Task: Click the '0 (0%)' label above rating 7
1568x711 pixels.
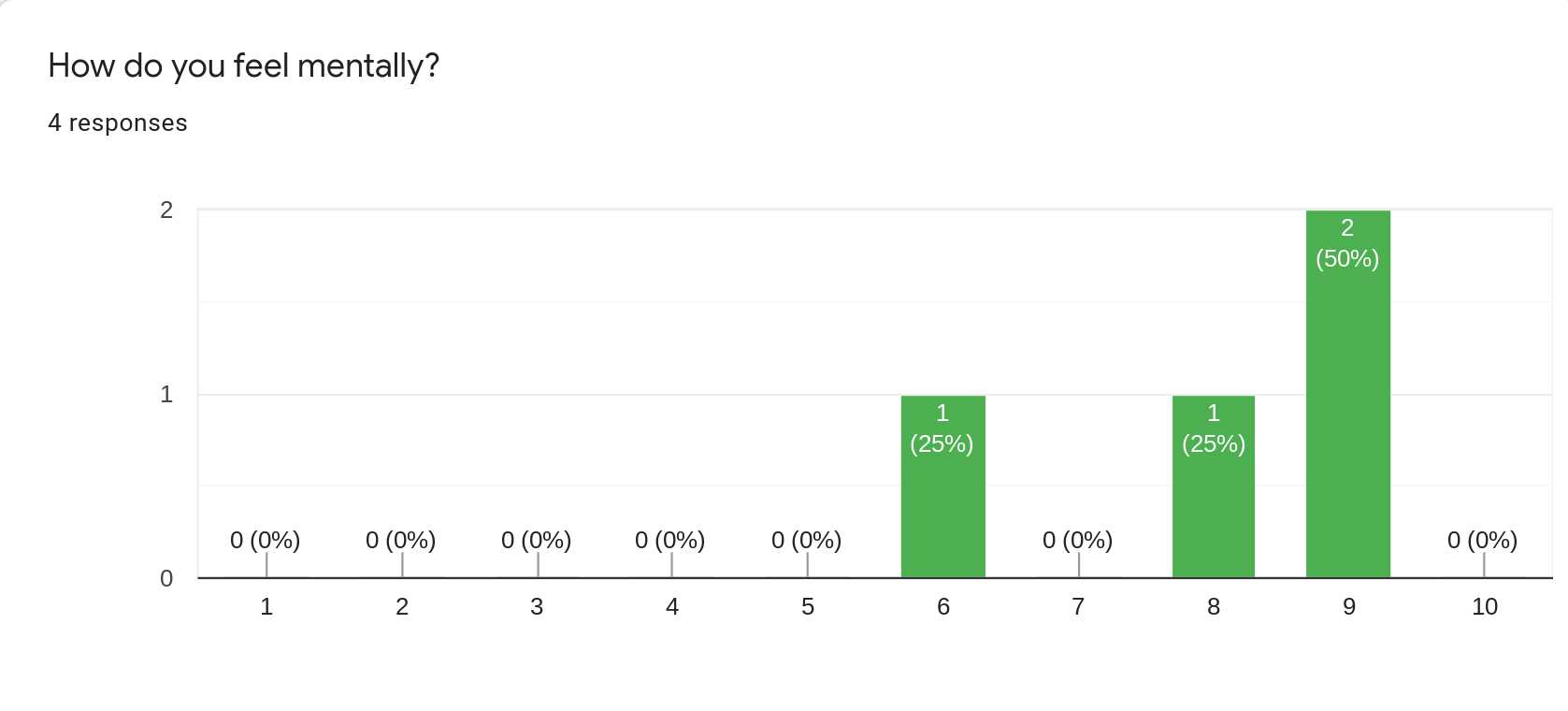Action: coord(1078,540)
